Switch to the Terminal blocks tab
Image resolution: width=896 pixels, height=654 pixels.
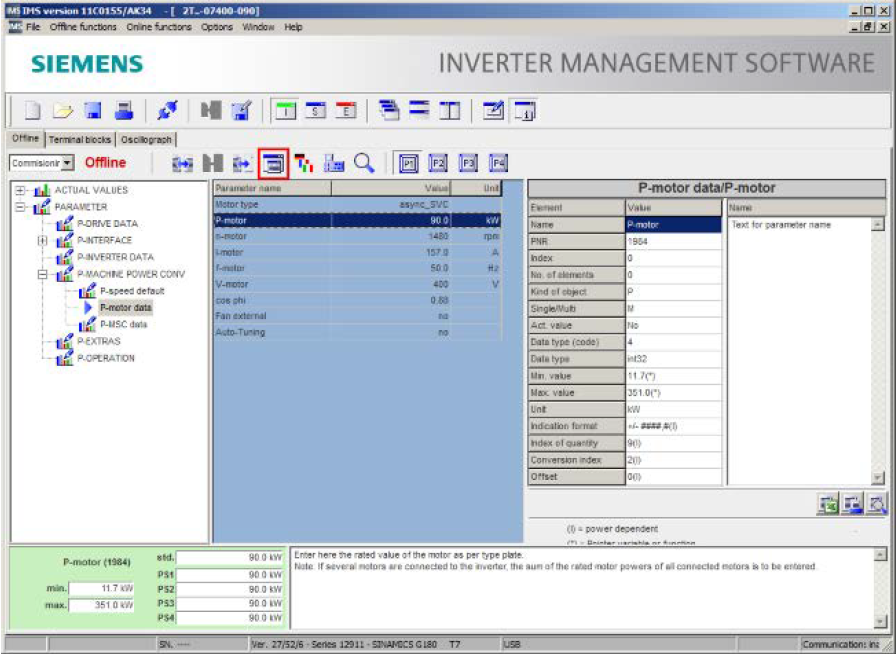click(79, 139)
